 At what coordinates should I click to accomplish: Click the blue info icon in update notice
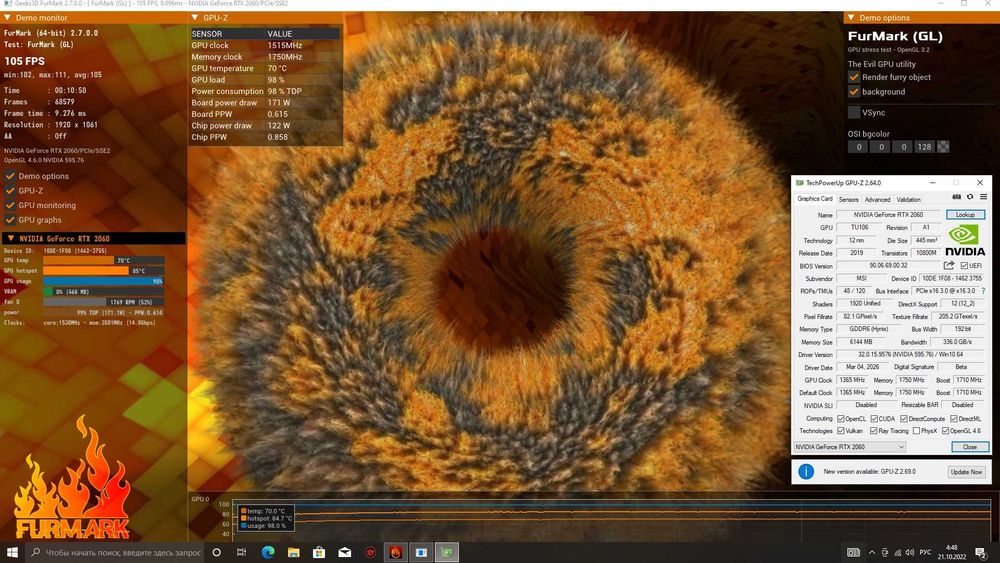(x=806, y=472)
